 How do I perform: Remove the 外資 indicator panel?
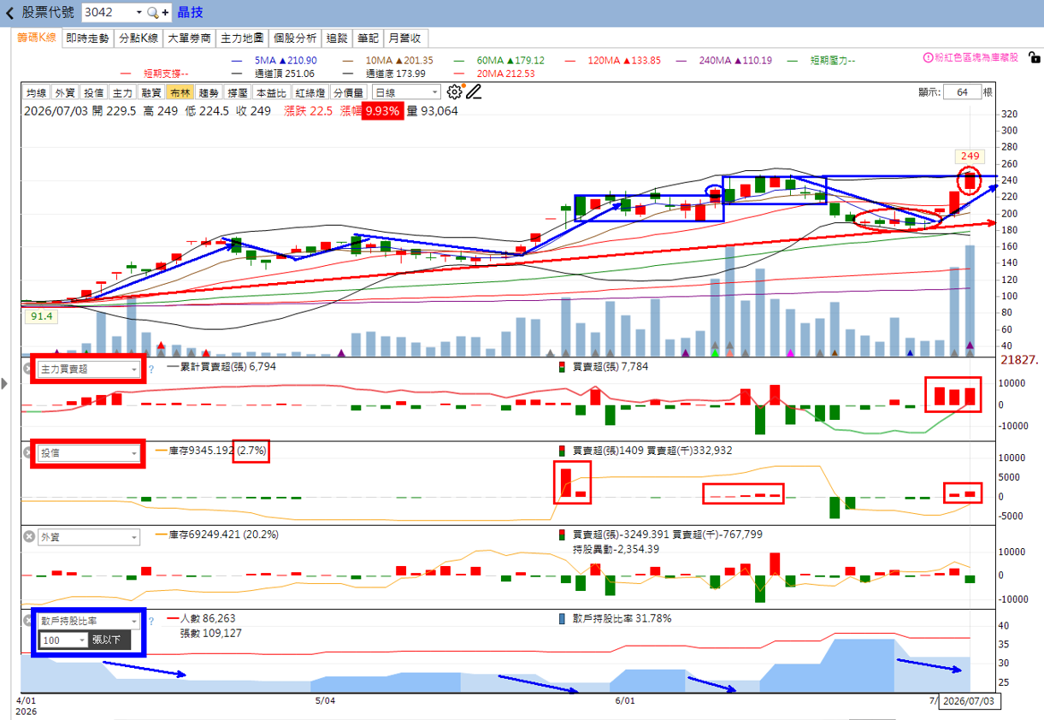tap(29, 537)
